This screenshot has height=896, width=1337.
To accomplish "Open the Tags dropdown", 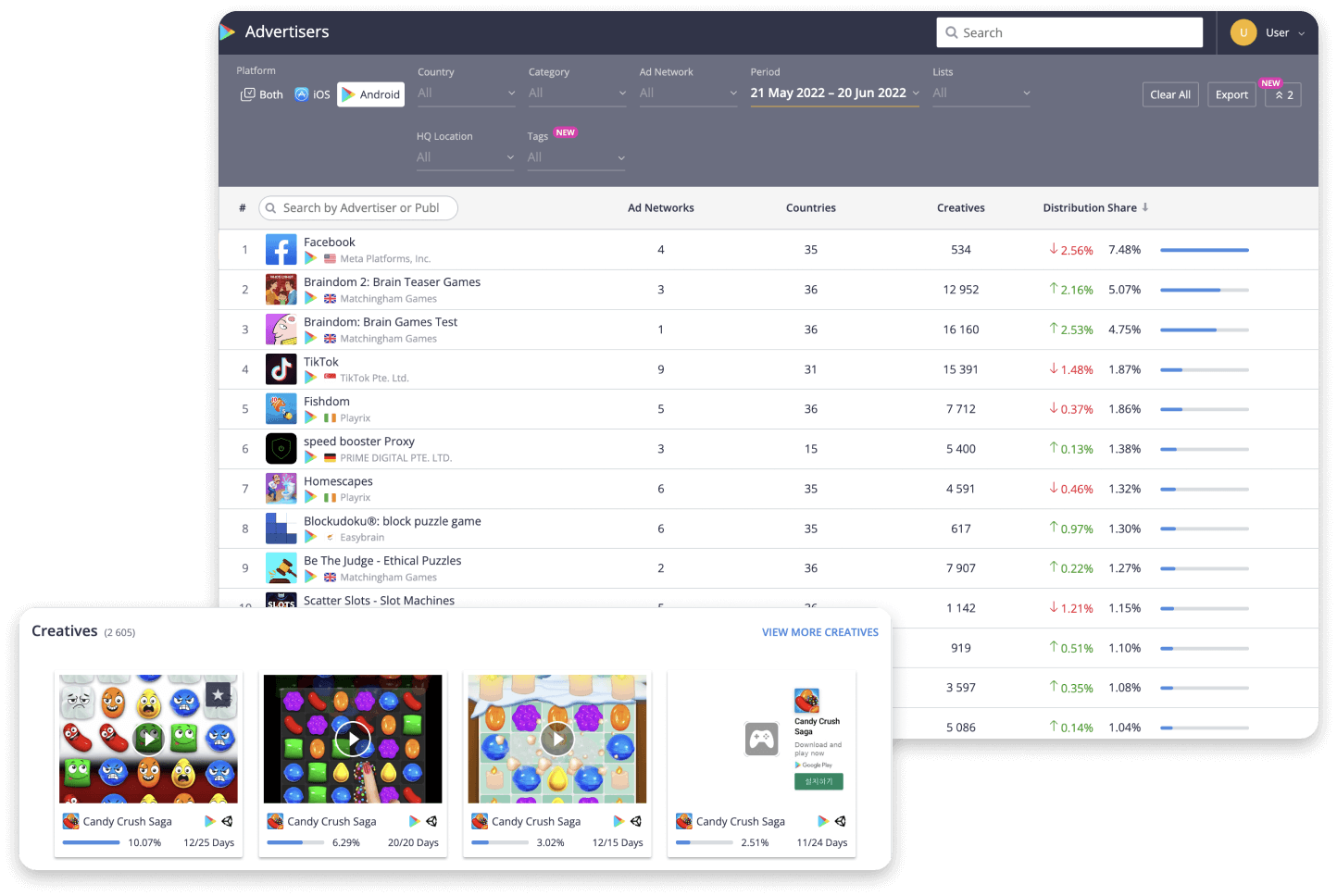I will click(x=577, y=157).
